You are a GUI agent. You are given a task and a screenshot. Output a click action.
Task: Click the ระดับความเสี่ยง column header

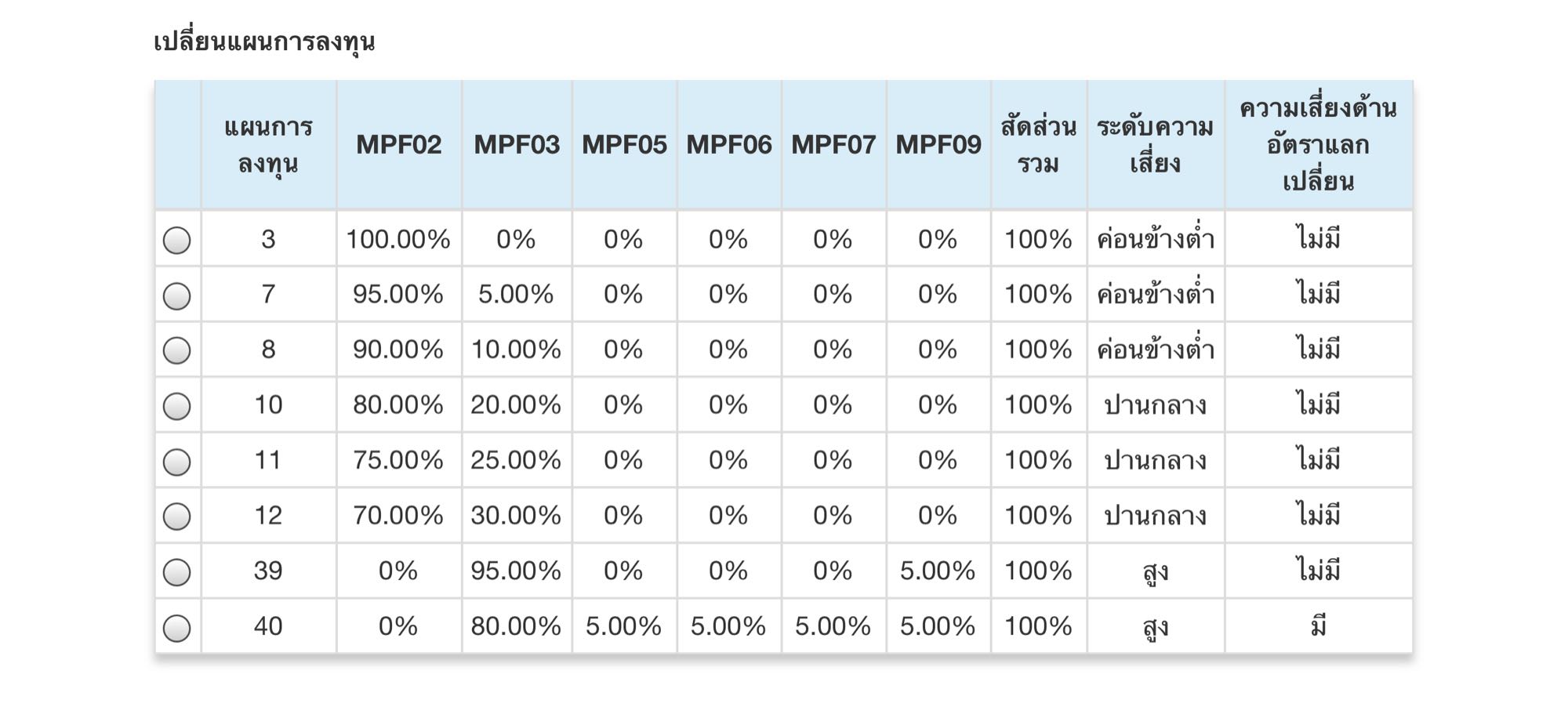[1155, 145]
